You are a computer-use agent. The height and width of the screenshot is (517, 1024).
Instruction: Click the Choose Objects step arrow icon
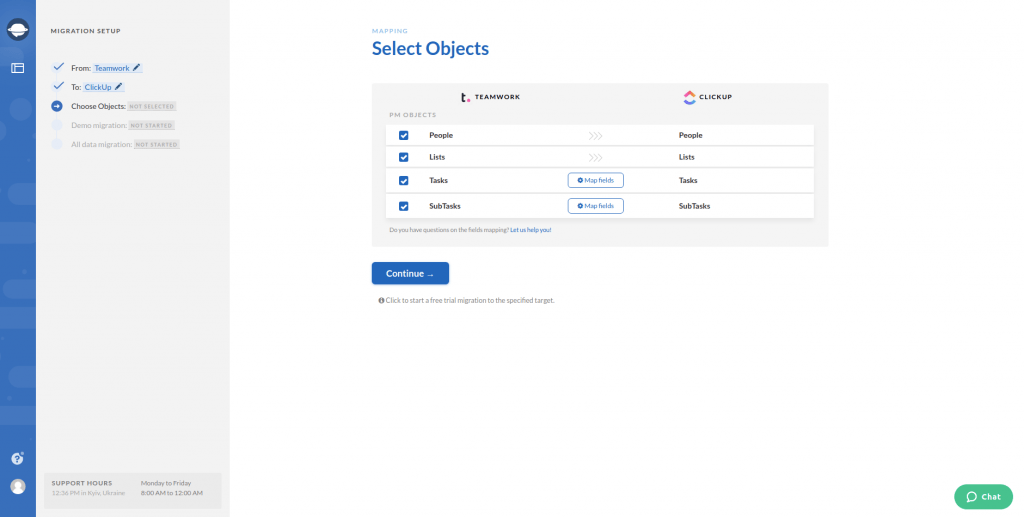57,106
